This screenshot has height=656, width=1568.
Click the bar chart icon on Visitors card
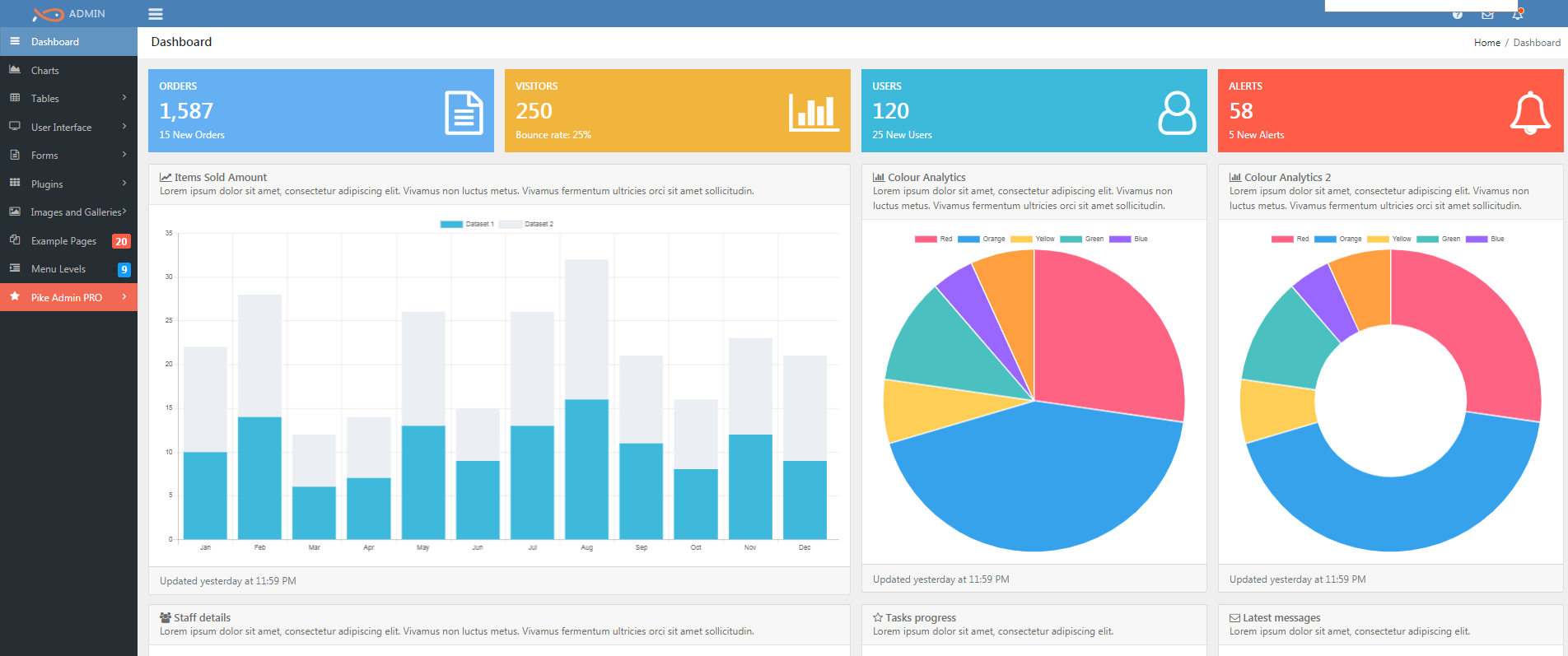click(x=814, y=113)
